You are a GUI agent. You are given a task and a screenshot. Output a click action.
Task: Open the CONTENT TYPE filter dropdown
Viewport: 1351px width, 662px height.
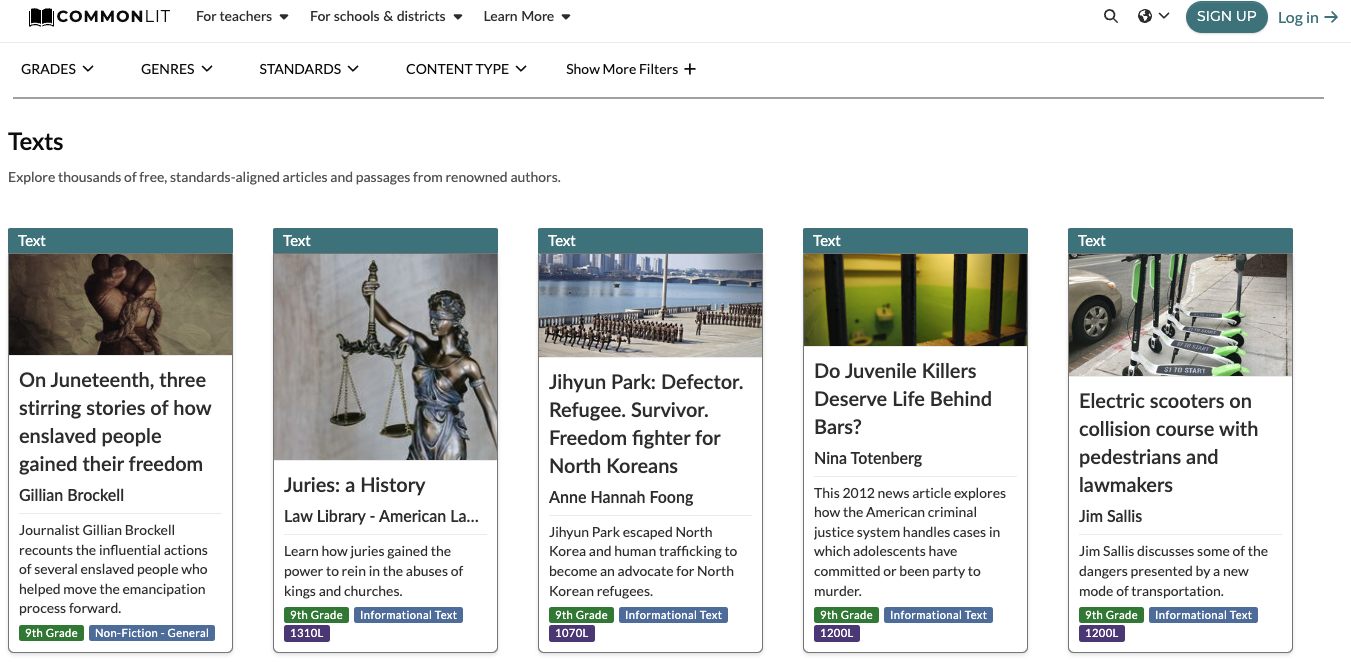pyautogui.click(x=466, y=69)
